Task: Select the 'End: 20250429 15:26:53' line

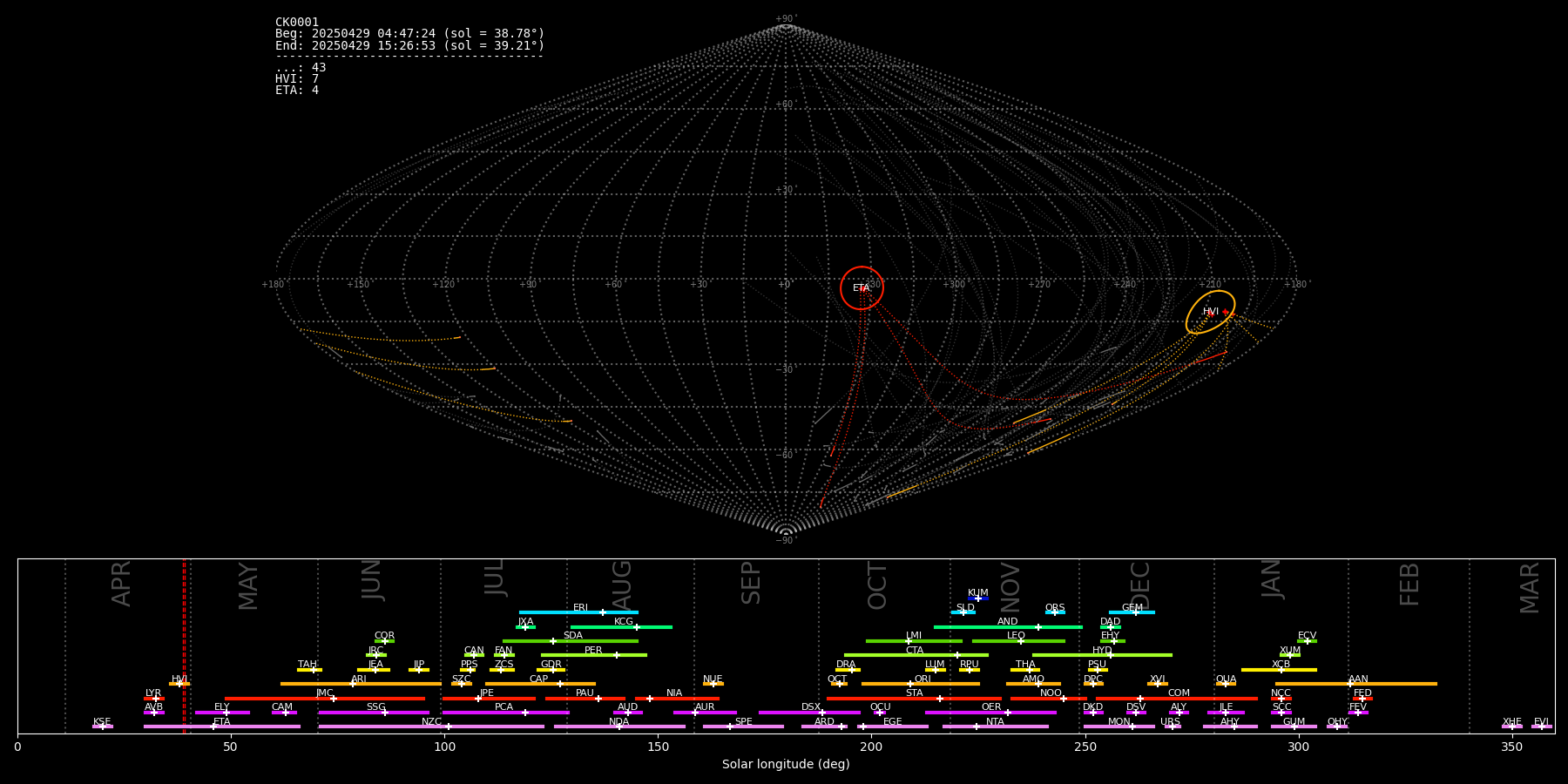Action: (x=409, y=45)
